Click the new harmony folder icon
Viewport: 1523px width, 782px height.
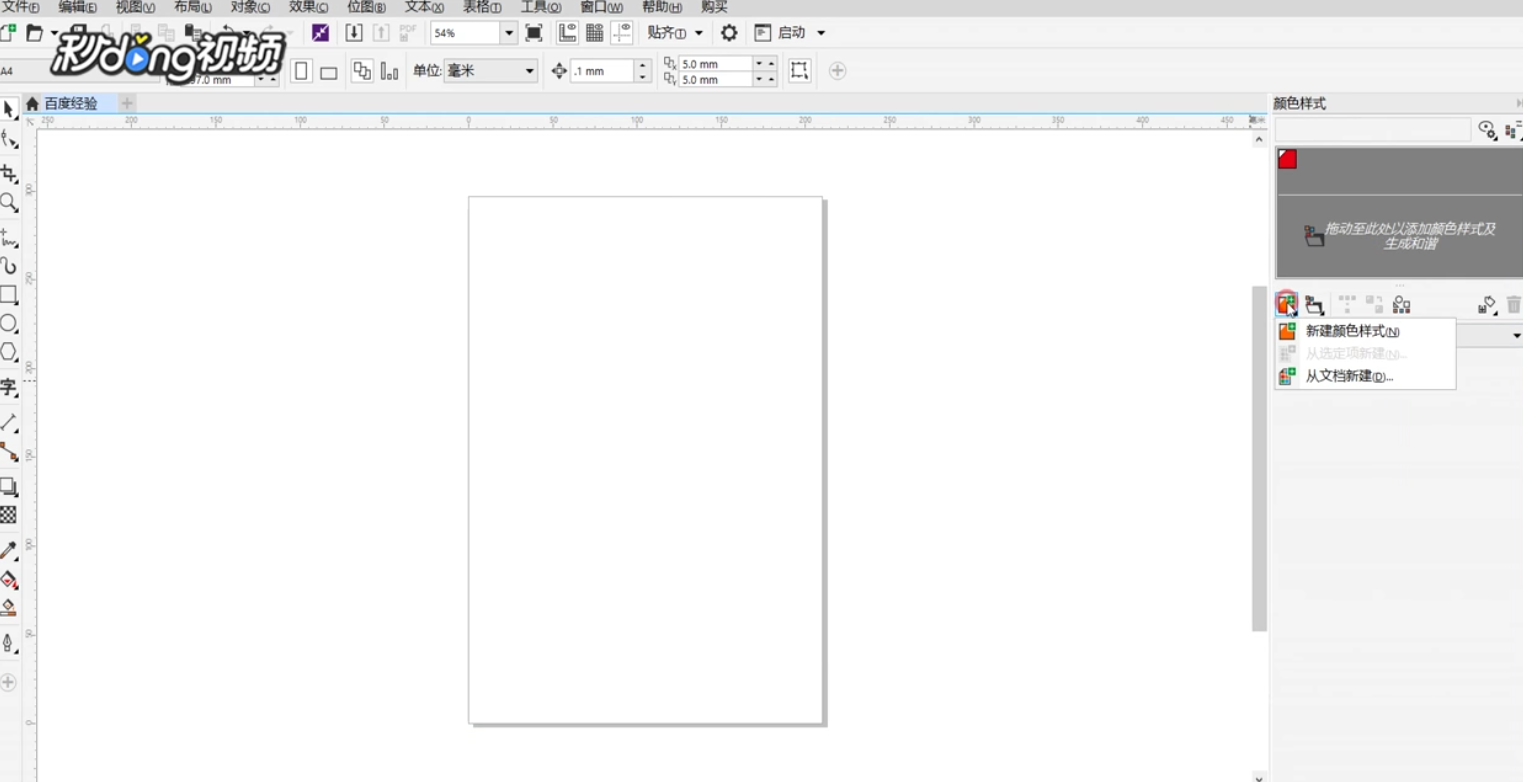pyautogui.click(x=1315, y=305)
